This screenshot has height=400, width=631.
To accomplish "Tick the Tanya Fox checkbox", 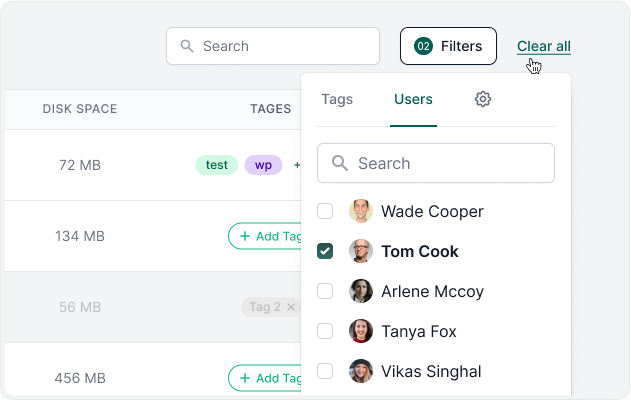I will (x=325, y=331).
